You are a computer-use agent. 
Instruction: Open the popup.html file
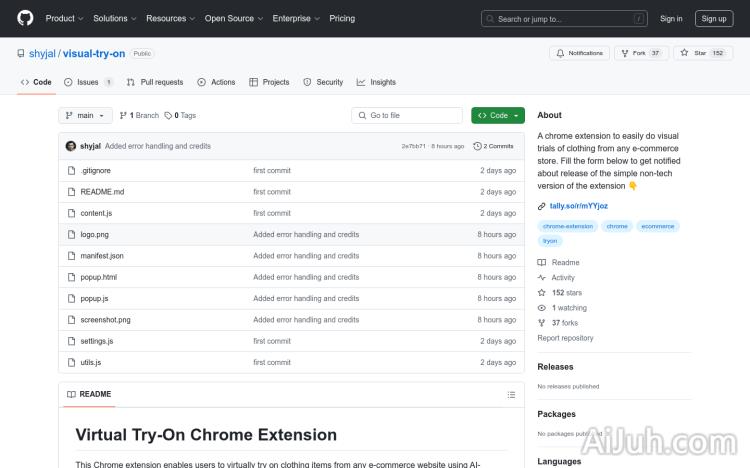[x=99, y=277]
